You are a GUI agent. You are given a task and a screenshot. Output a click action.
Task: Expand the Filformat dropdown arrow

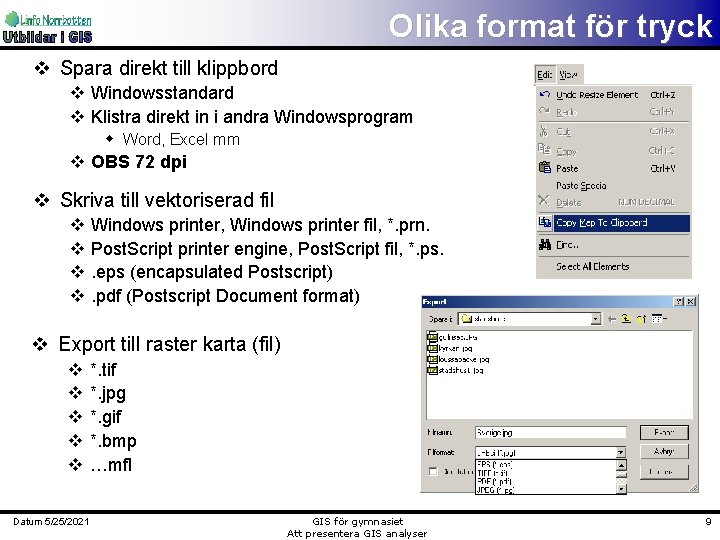pyautogui.click(x=621, y=452)
